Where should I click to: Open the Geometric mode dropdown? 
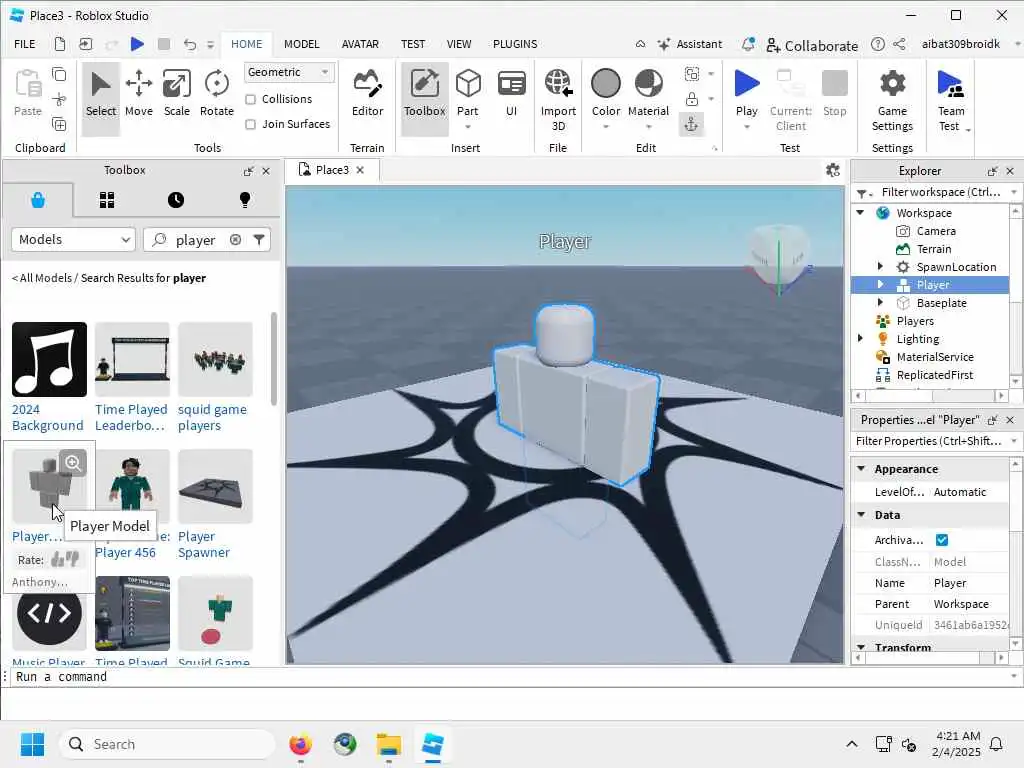[x=289, y=72]
